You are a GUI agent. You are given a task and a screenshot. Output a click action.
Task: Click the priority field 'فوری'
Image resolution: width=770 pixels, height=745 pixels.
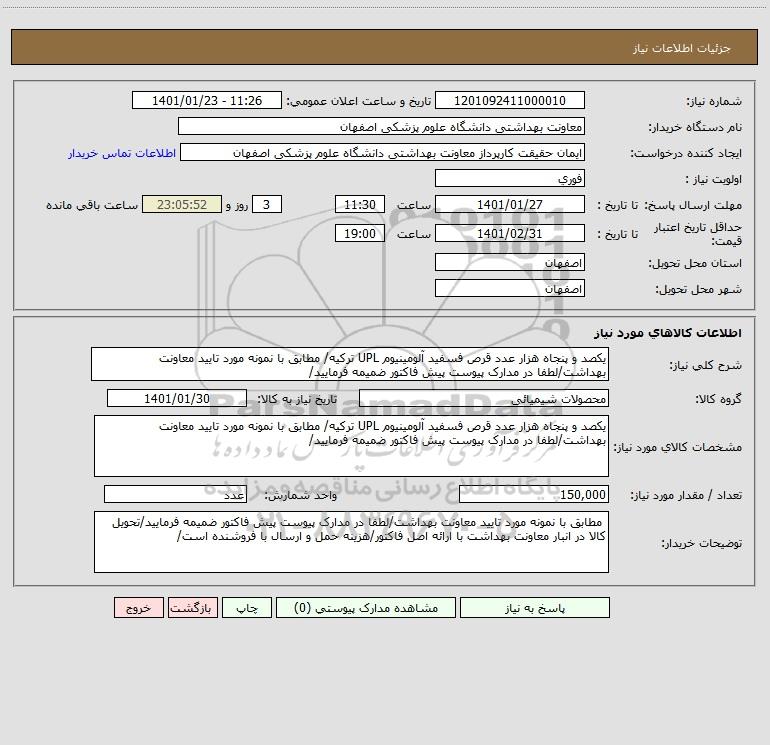(510, 179)
